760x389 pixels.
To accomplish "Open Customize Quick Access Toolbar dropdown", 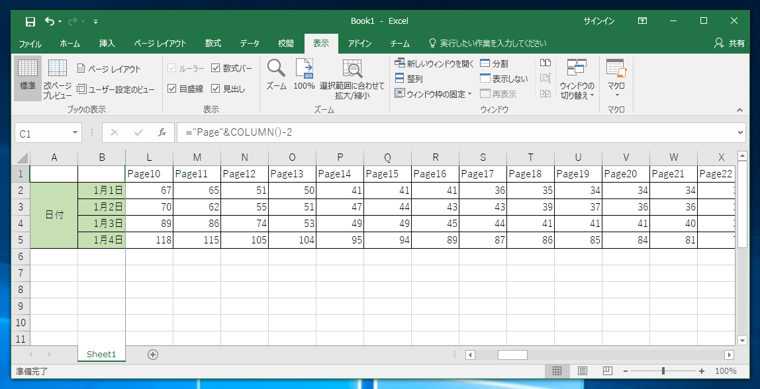I will click(x=95, y=21).
